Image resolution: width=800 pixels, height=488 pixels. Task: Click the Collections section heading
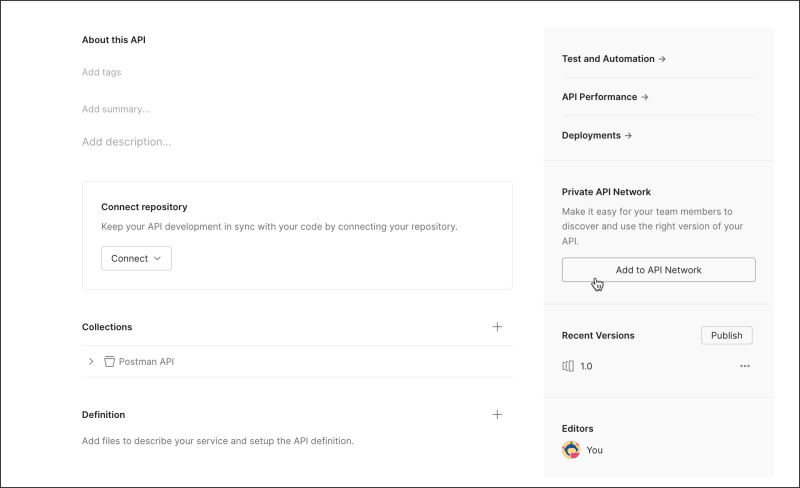(x=107, y=327)
